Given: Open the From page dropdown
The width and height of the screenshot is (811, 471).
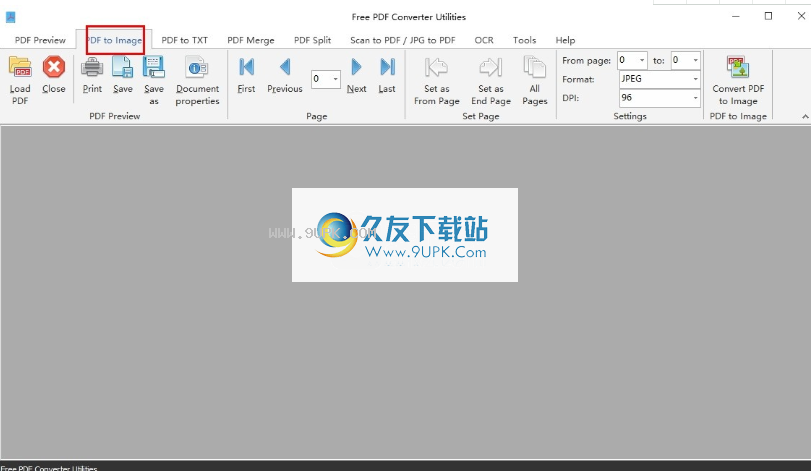Looking at the screenshot, I should point(642,60).
